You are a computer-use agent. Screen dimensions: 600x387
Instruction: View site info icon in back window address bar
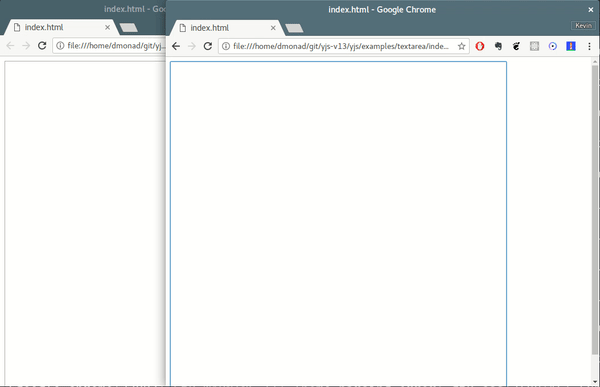tap(60, 46)
